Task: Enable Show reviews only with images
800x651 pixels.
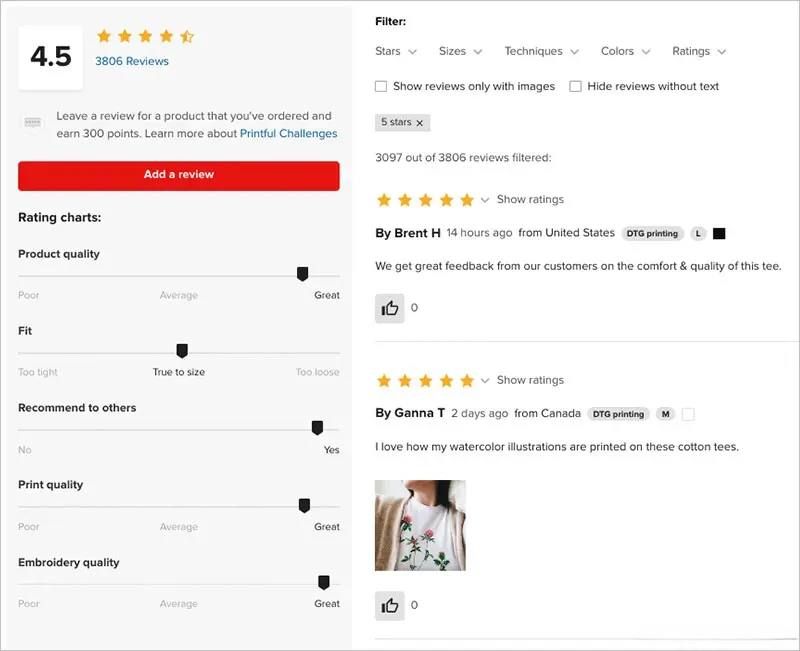Action: (x=381, y=87)
